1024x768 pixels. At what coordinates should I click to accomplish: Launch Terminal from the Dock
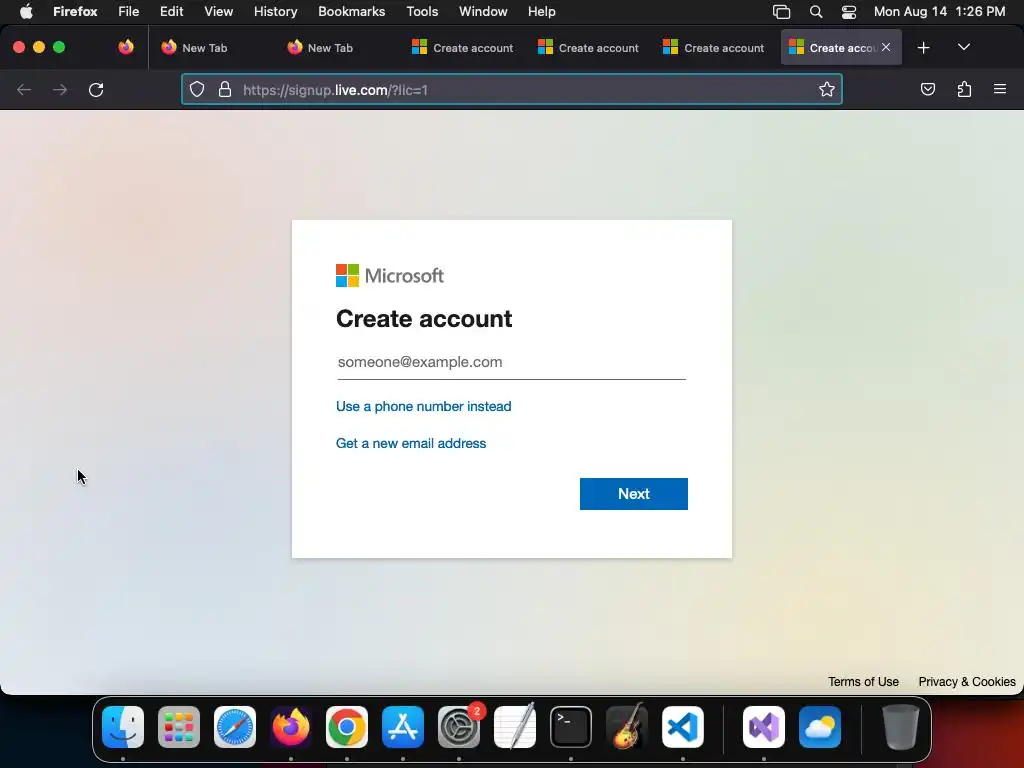571,727
